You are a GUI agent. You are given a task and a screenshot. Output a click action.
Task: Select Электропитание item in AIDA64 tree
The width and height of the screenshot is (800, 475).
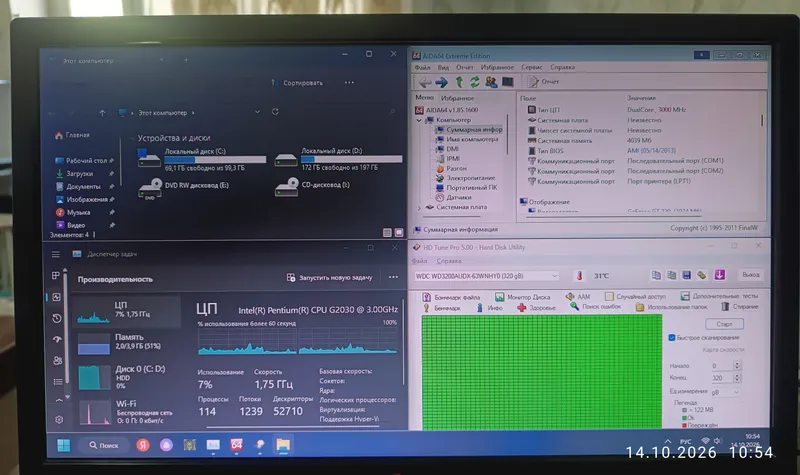(x=465, y=178)
